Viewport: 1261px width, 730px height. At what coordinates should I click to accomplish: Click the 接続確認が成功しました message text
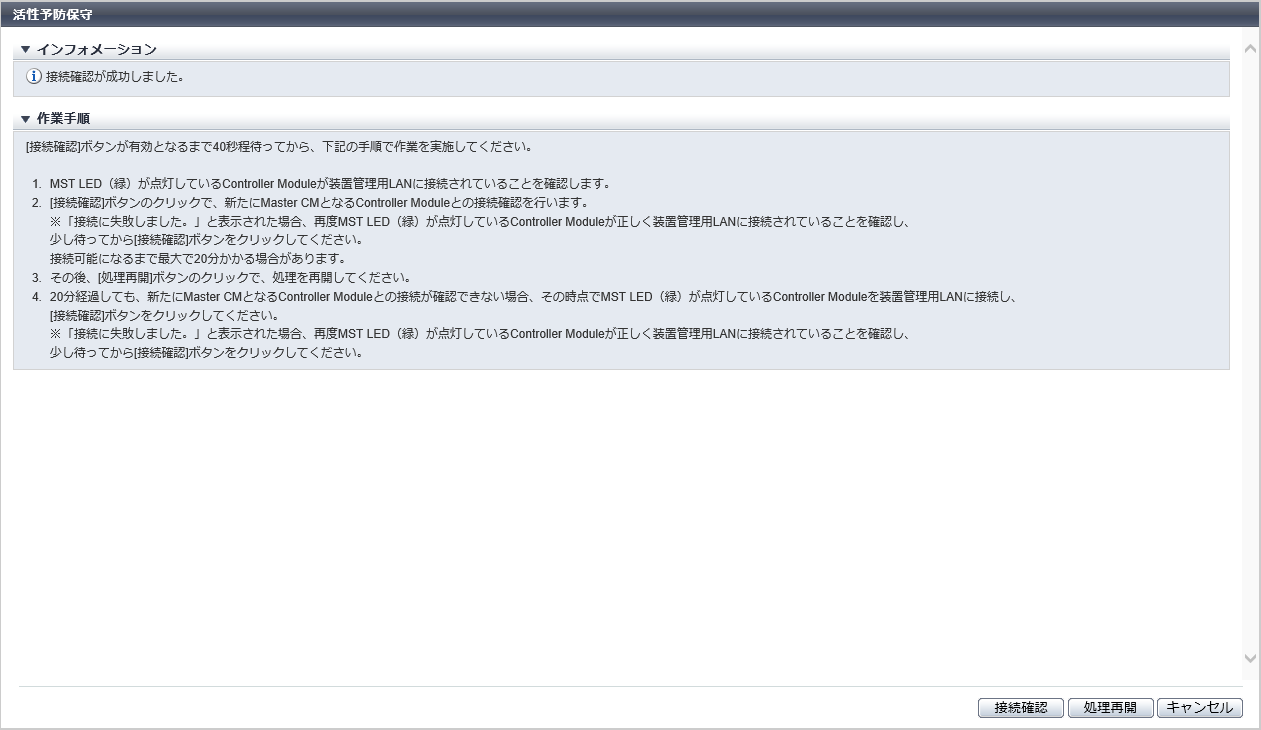(x=115, y=77)
